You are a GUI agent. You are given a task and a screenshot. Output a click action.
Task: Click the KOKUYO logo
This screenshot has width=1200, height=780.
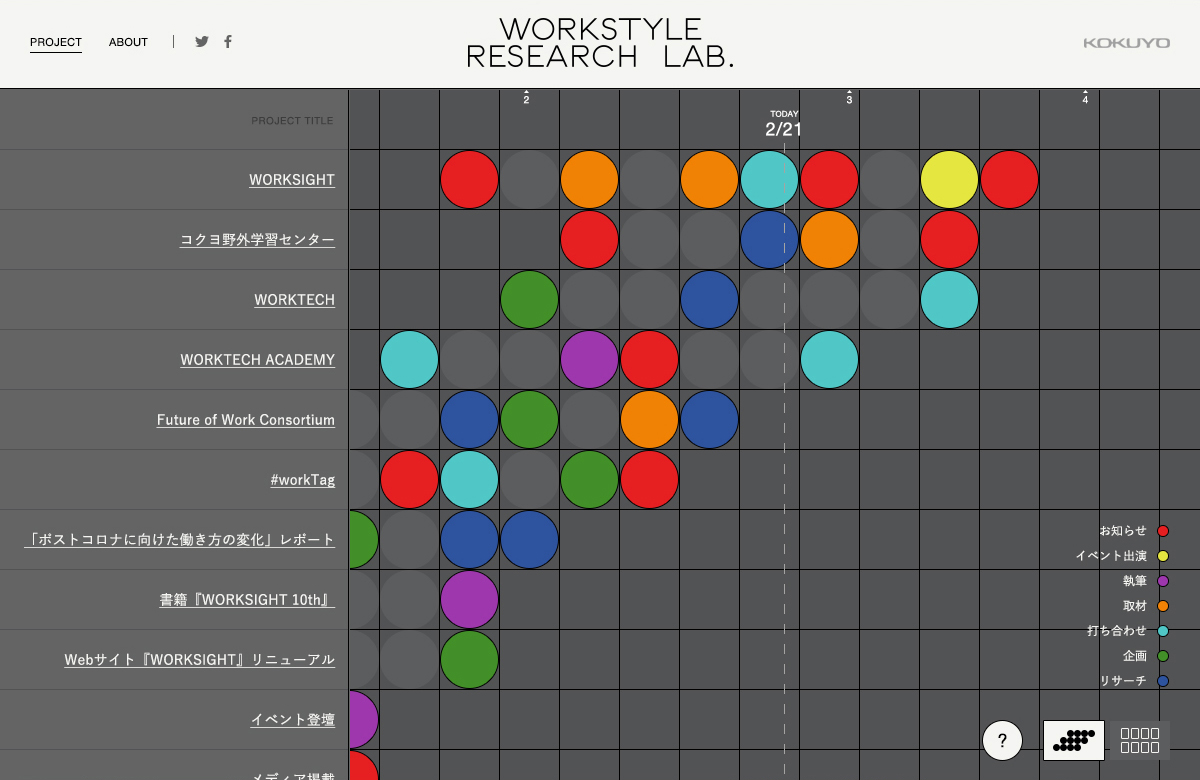pos(1126,43)
